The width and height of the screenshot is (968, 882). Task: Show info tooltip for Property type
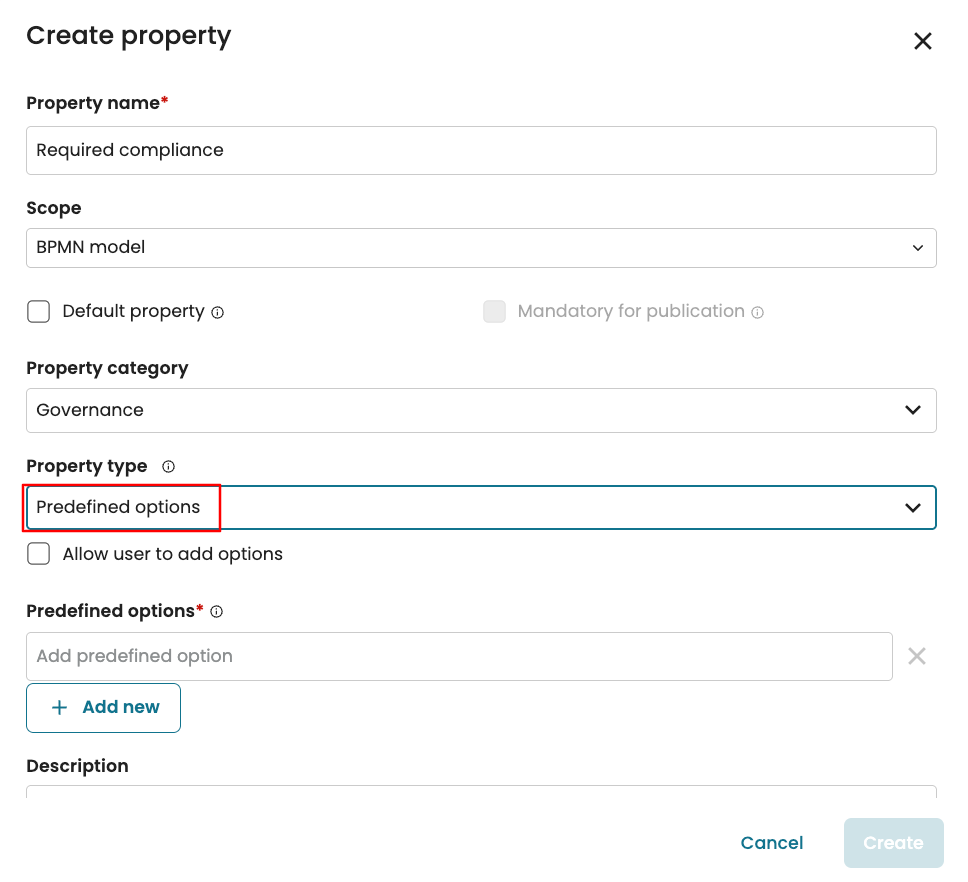pos(168,466)
